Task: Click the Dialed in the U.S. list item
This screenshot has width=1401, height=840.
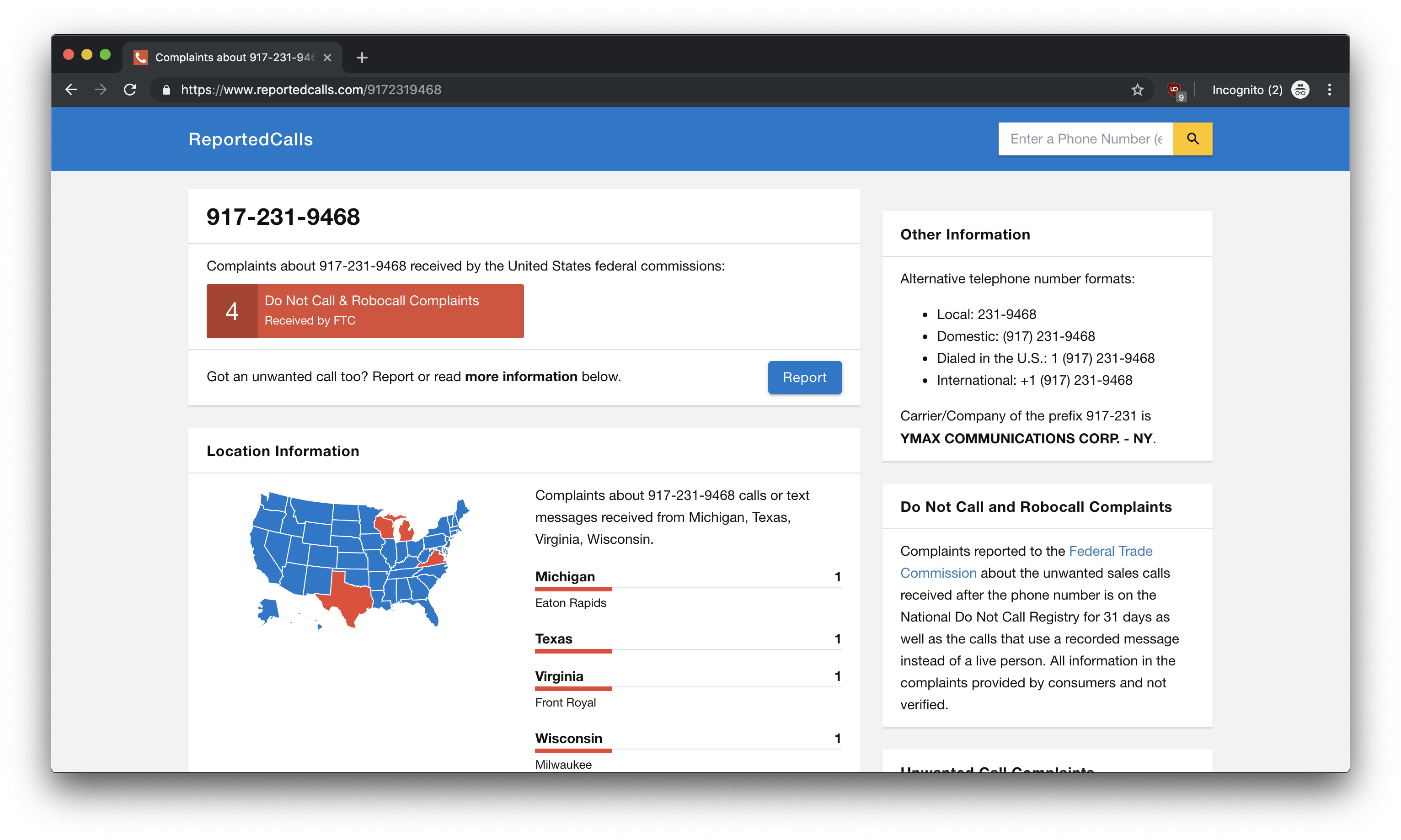Action: pos(1045,358)
